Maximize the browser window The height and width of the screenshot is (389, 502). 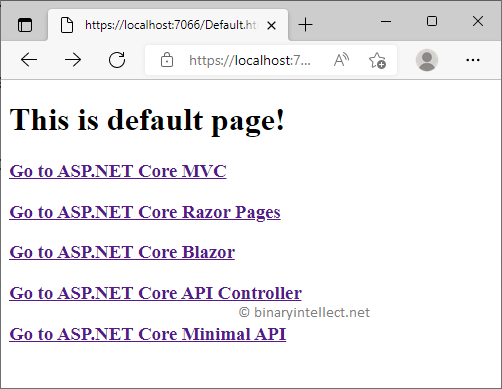432,21
